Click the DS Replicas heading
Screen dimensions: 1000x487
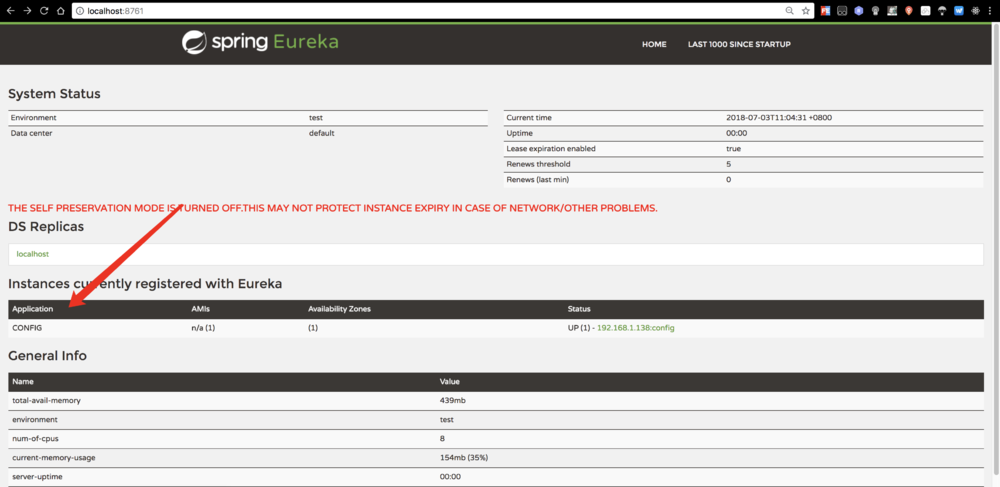46,226
